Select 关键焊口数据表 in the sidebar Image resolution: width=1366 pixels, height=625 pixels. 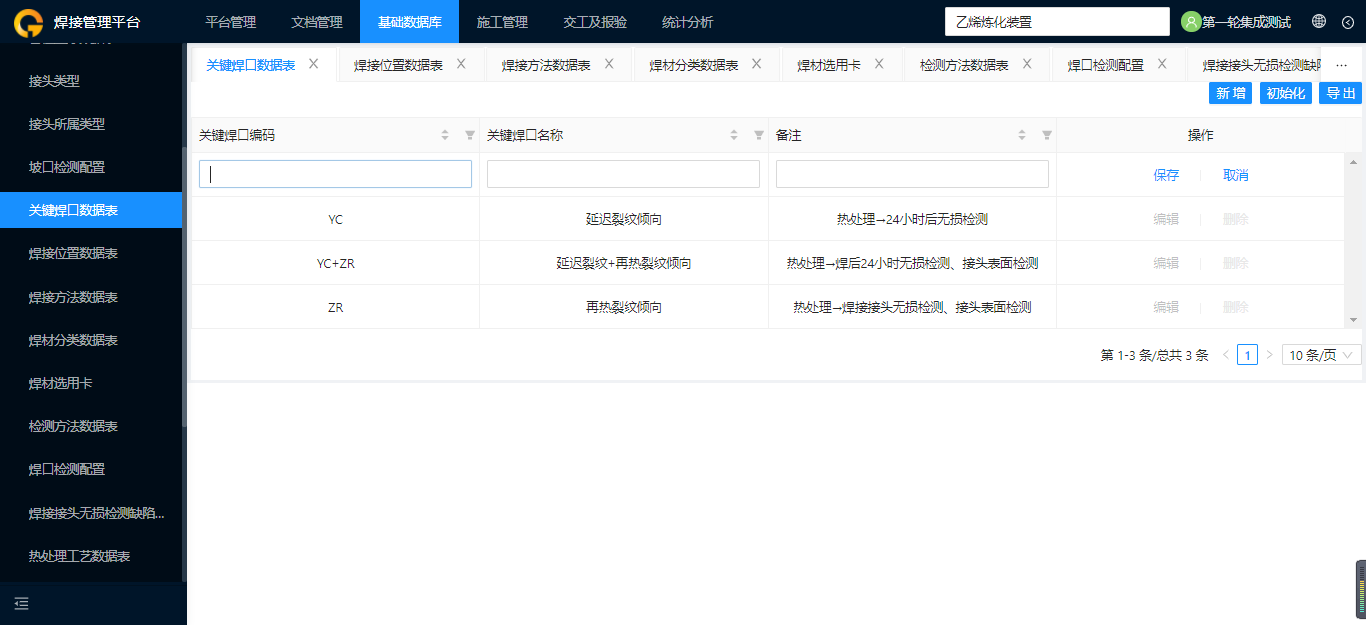[x=91, y=210]
